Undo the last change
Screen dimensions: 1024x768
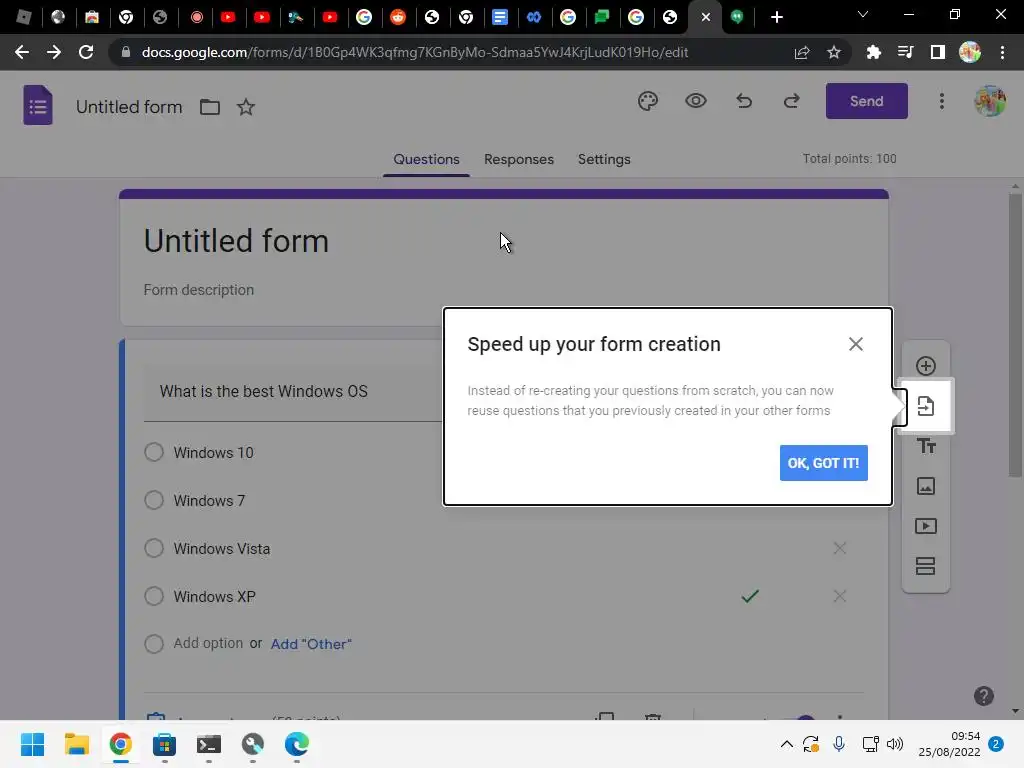(744, 101)
